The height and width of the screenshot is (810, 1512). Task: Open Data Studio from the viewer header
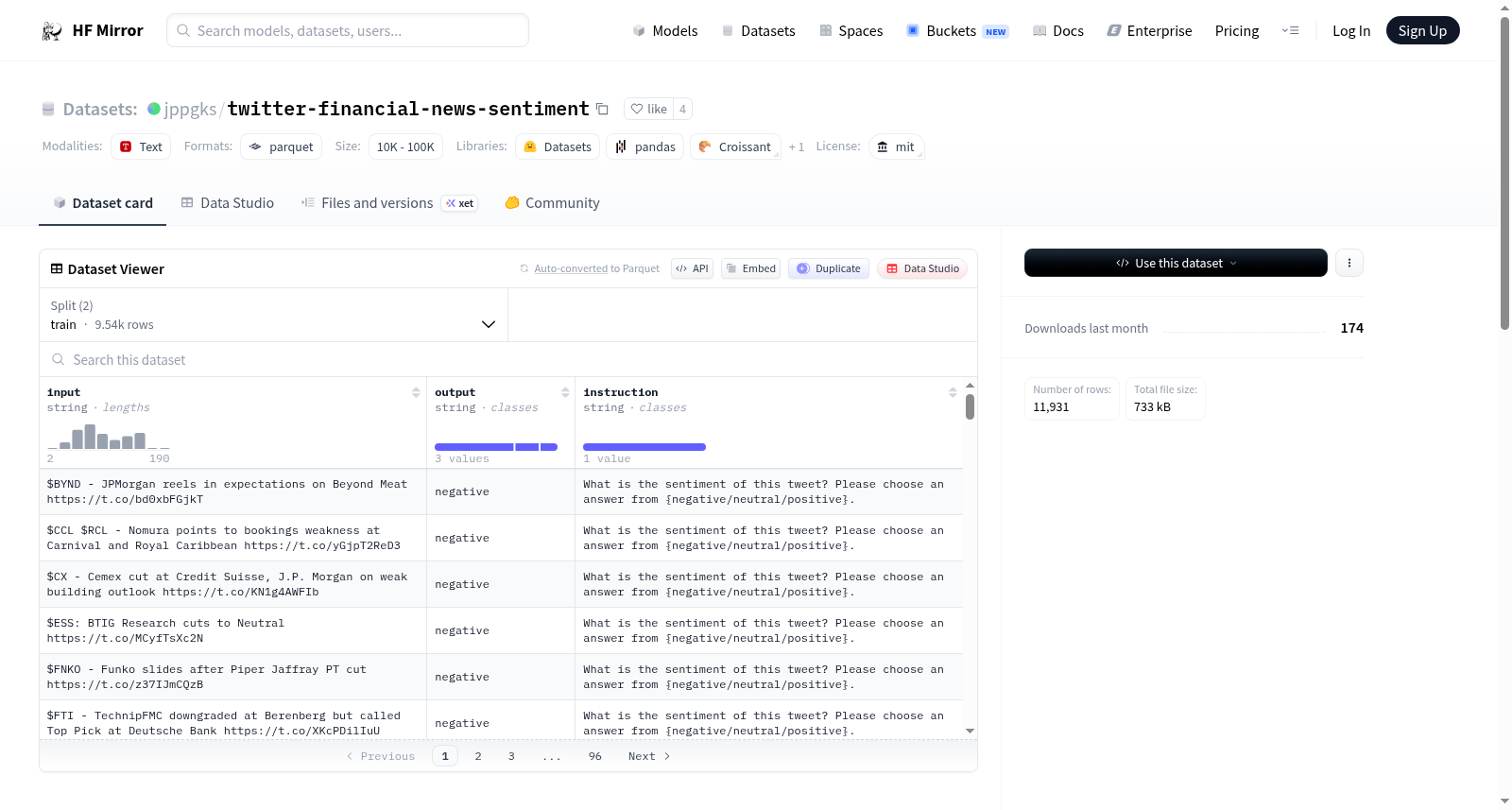tap(922, 268)
